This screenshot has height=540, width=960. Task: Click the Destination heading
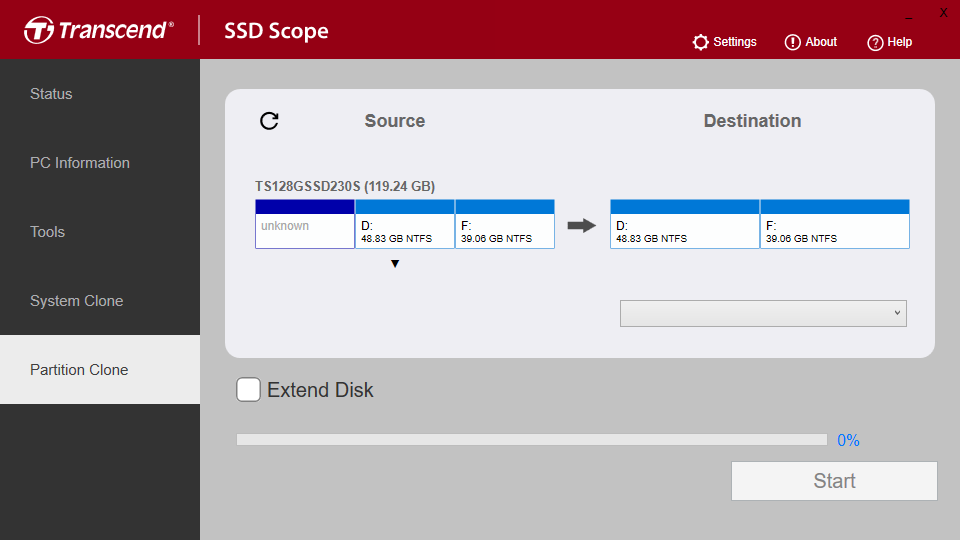(752, 121)
